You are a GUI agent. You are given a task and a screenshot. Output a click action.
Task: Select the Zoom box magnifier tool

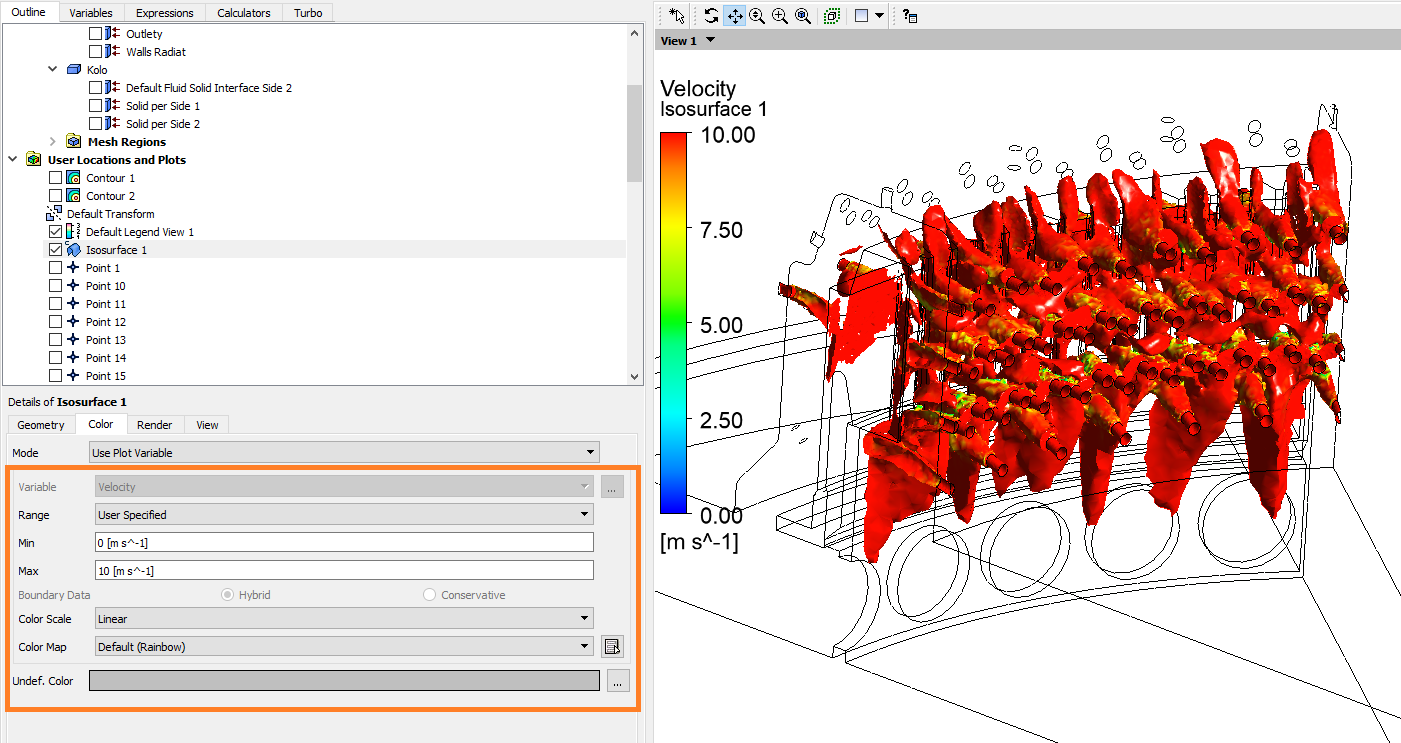779,16
